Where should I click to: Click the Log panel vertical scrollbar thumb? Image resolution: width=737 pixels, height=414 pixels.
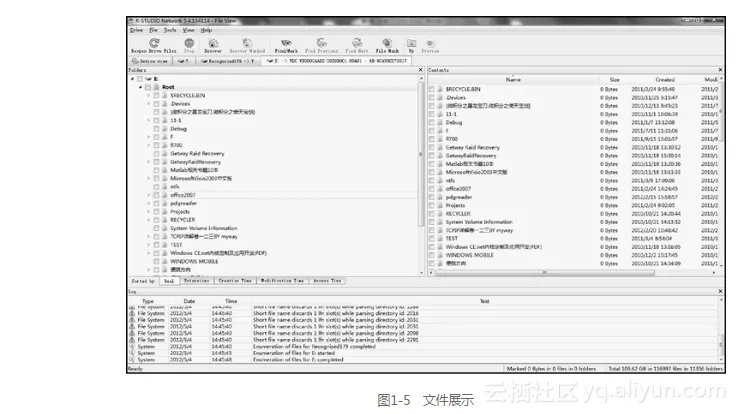[720, 344]
